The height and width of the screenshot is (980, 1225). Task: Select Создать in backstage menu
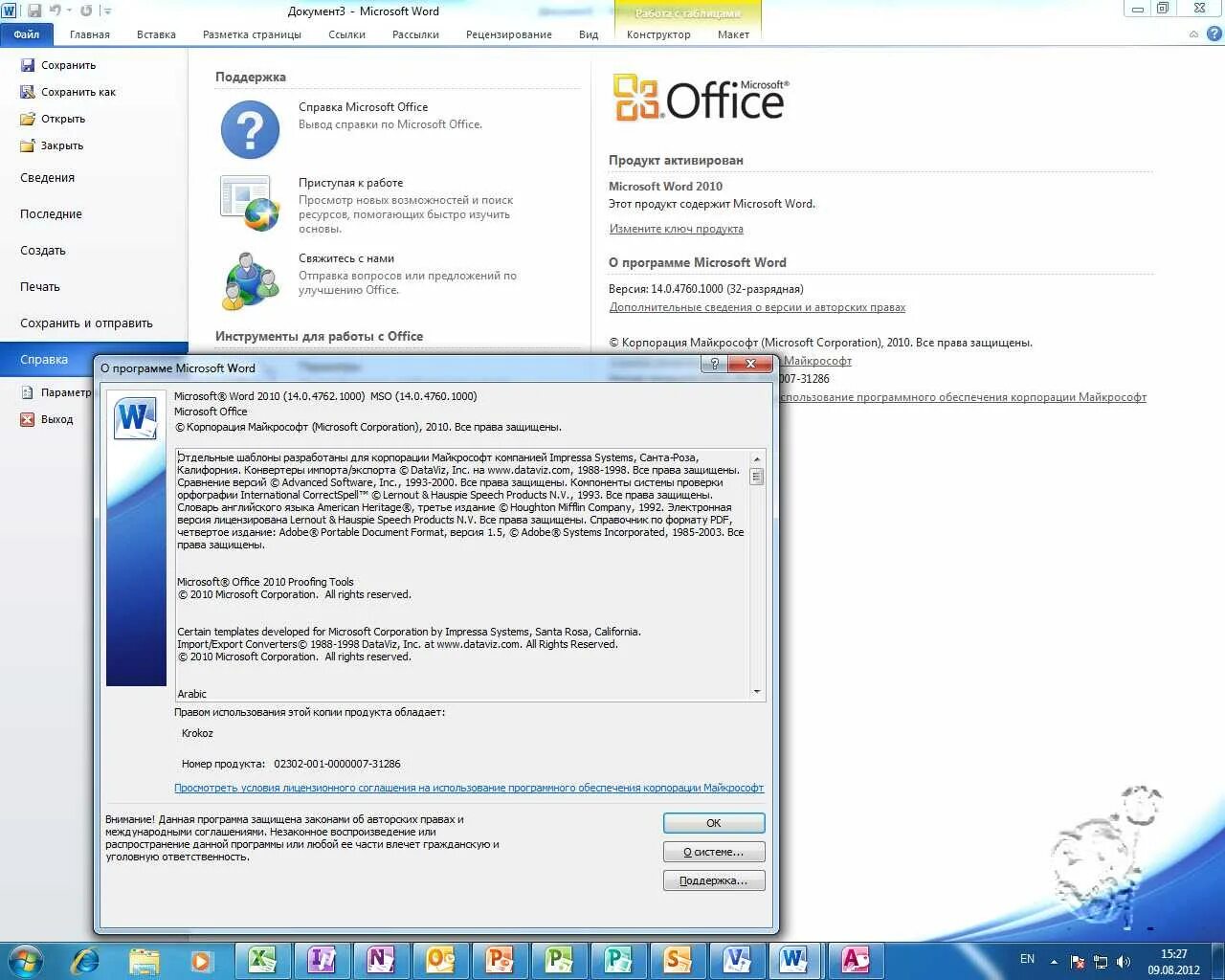(x=94, y=251)
